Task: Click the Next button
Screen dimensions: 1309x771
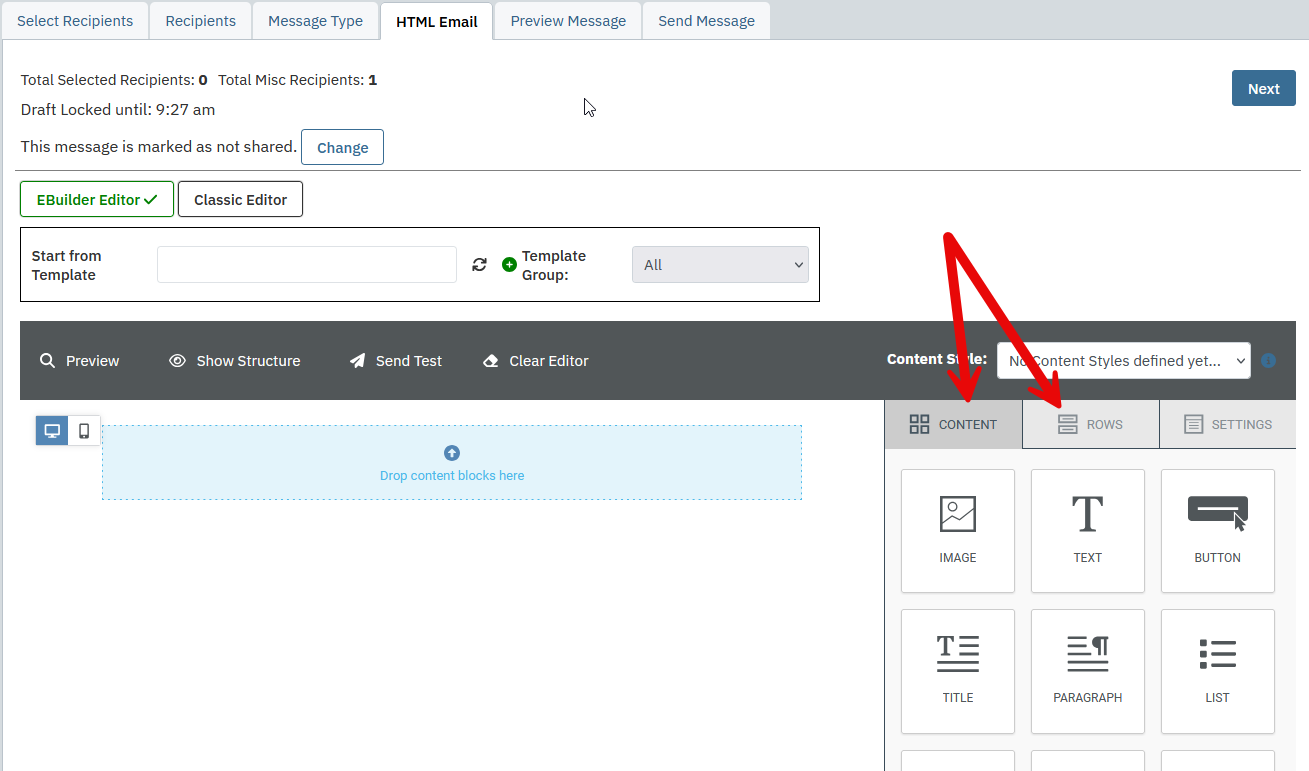Action: coord(1263,88)
